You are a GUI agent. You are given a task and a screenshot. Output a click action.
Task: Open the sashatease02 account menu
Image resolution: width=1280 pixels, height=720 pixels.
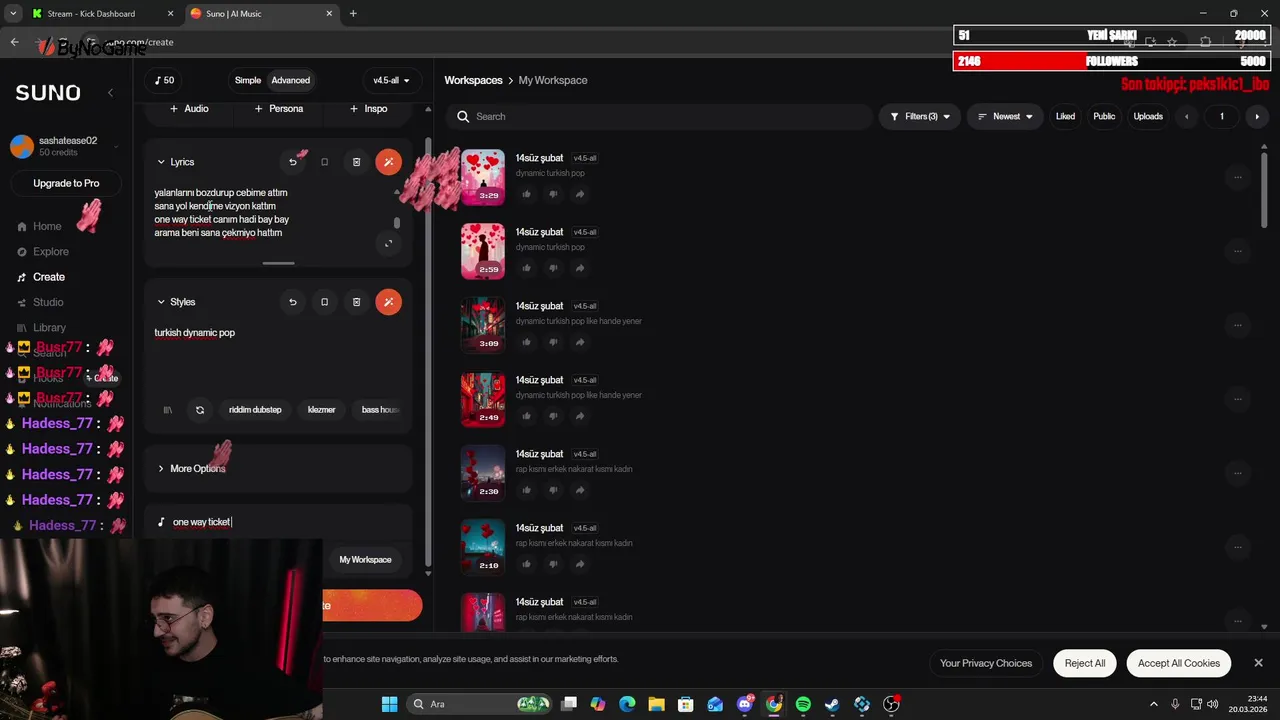(x=65, y=146)
